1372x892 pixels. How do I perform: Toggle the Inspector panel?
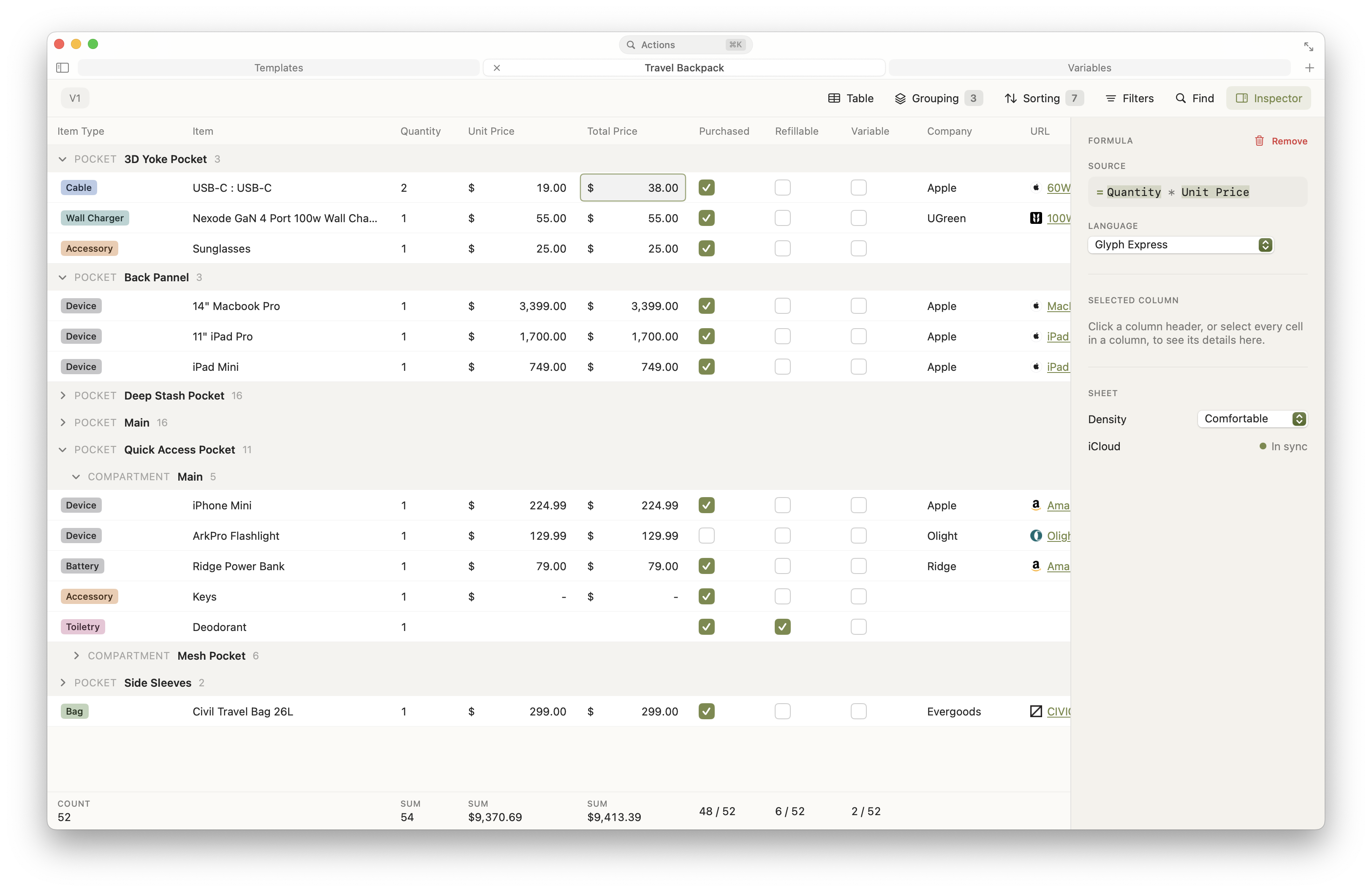[x=1269, y=98]
